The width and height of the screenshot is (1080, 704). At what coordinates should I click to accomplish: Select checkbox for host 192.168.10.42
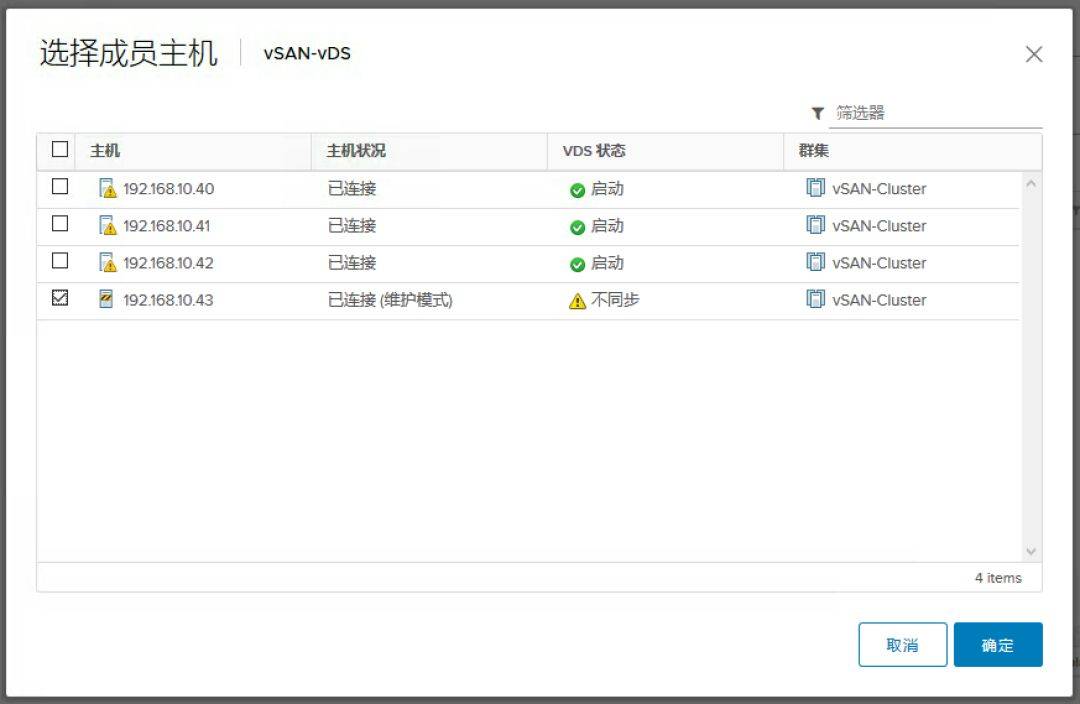60,261
